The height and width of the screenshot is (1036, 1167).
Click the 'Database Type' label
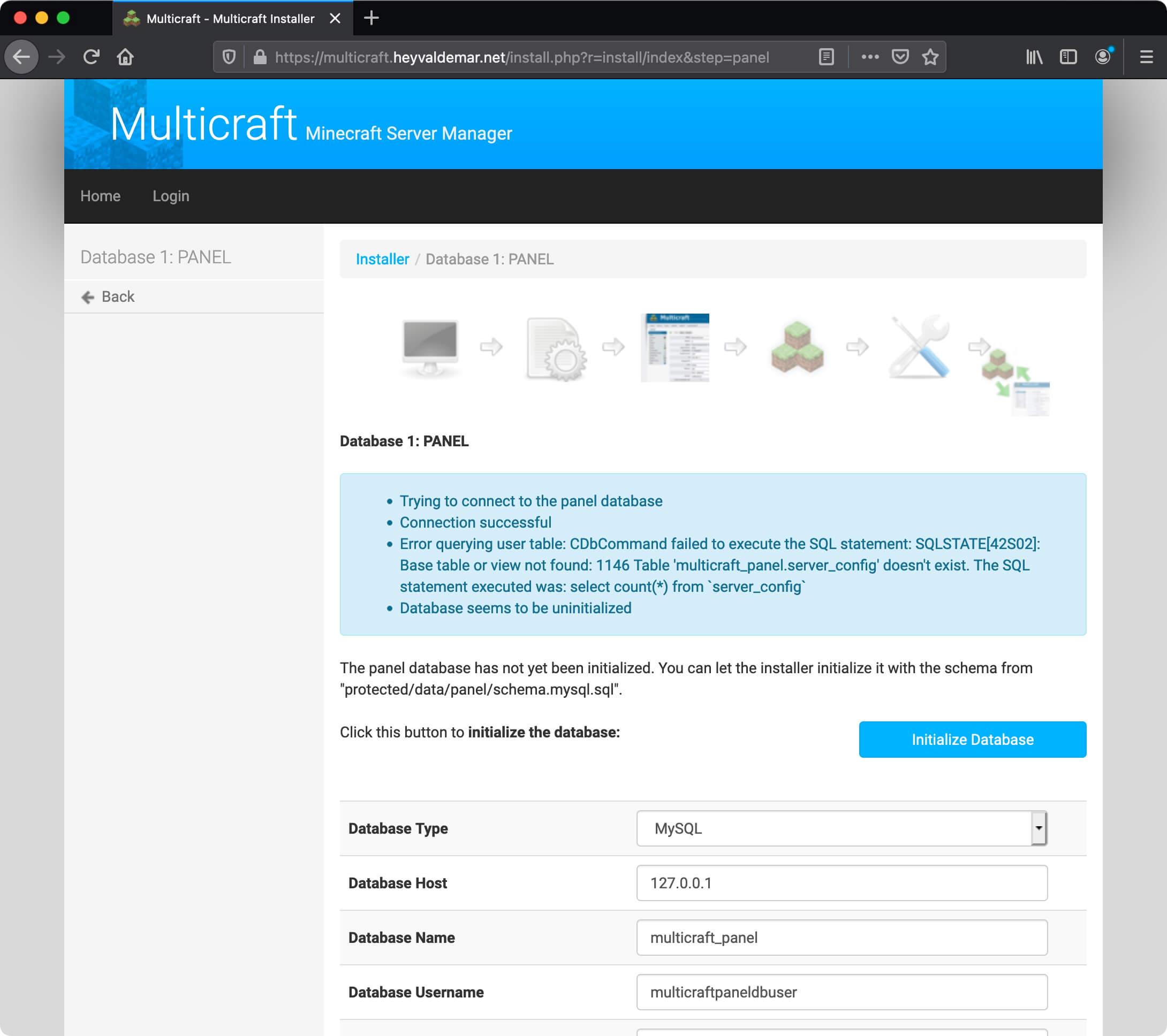click(398, 828)
